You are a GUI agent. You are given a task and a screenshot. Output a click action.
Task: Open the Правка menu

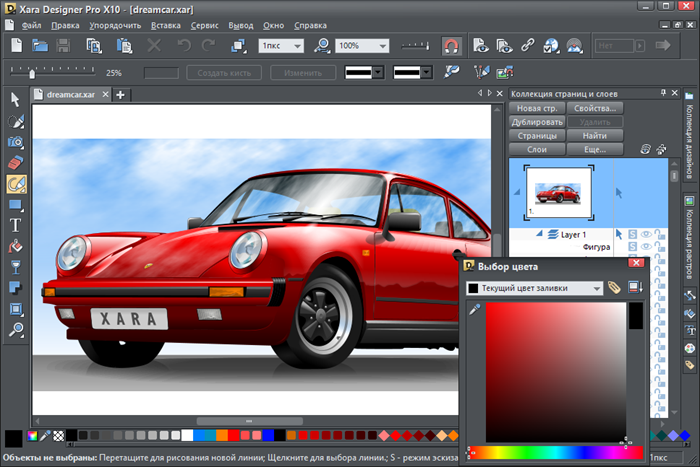(65, 25)
